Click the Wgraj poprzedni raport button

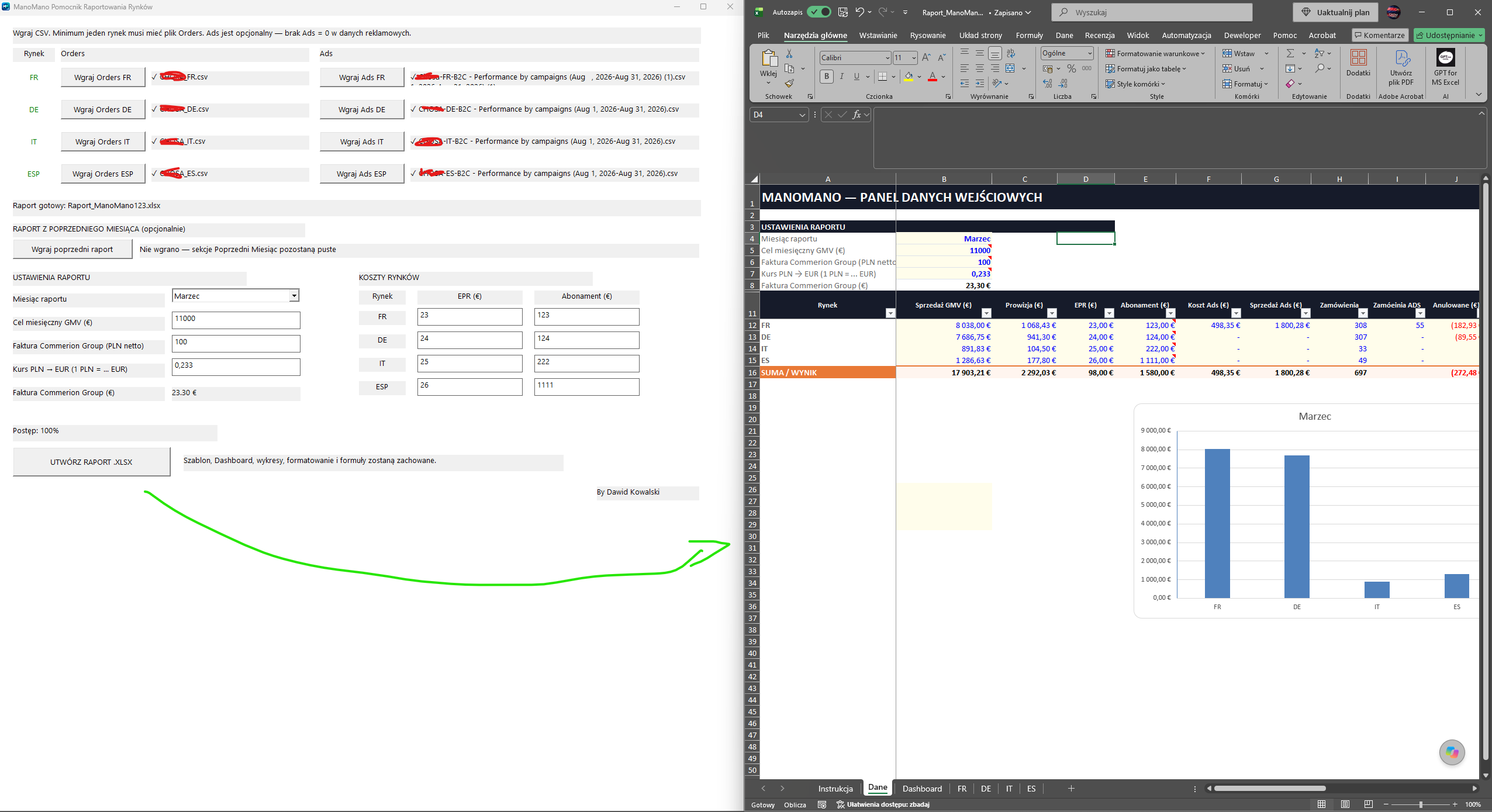coord(72,249)
